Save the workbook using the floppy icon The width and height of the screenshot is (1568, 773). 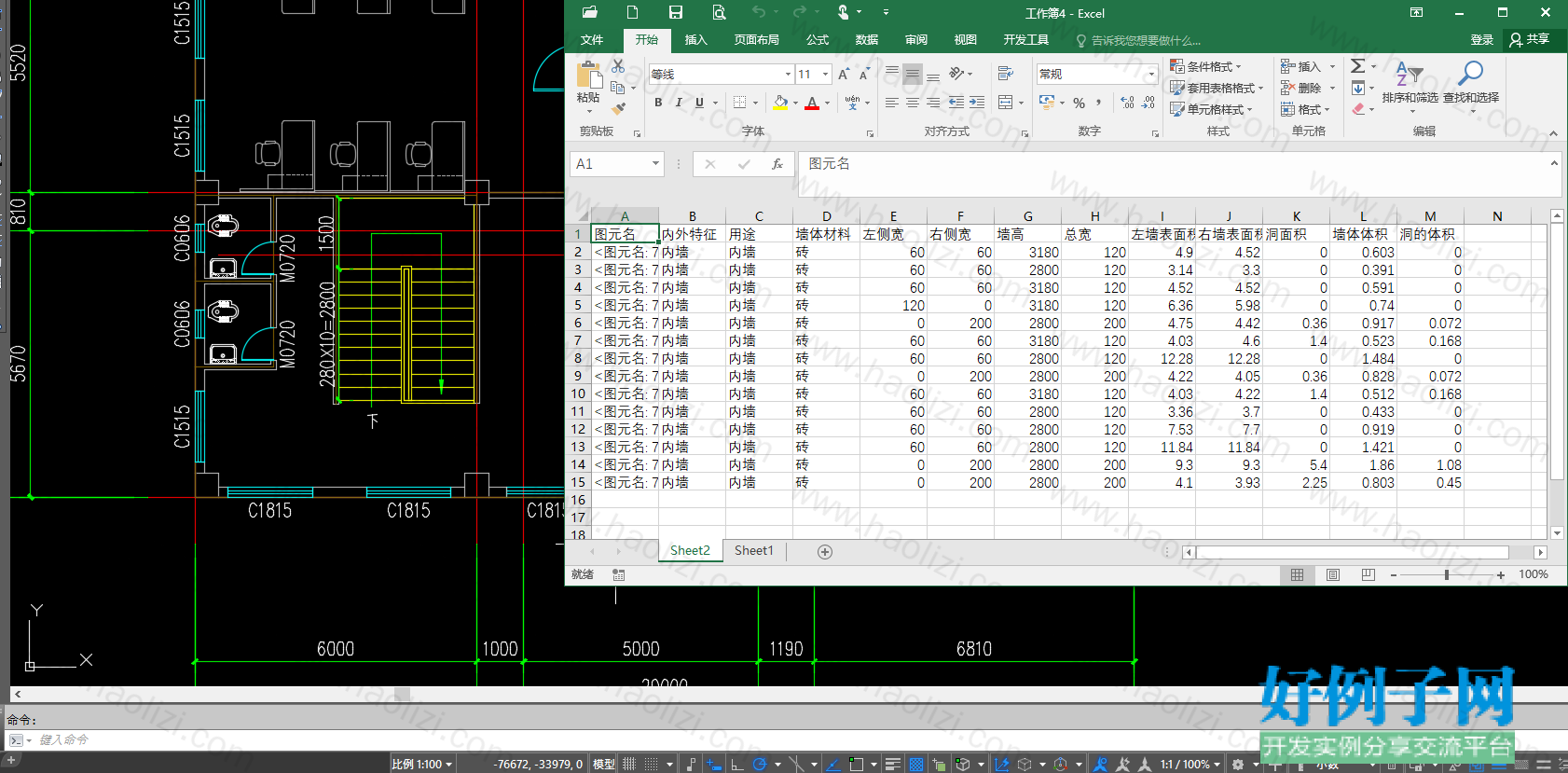[x=676, y=12]
